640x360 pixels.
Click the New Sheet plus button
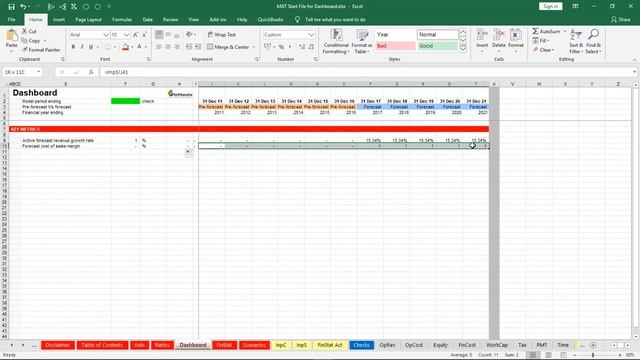(x=593, y=345)
